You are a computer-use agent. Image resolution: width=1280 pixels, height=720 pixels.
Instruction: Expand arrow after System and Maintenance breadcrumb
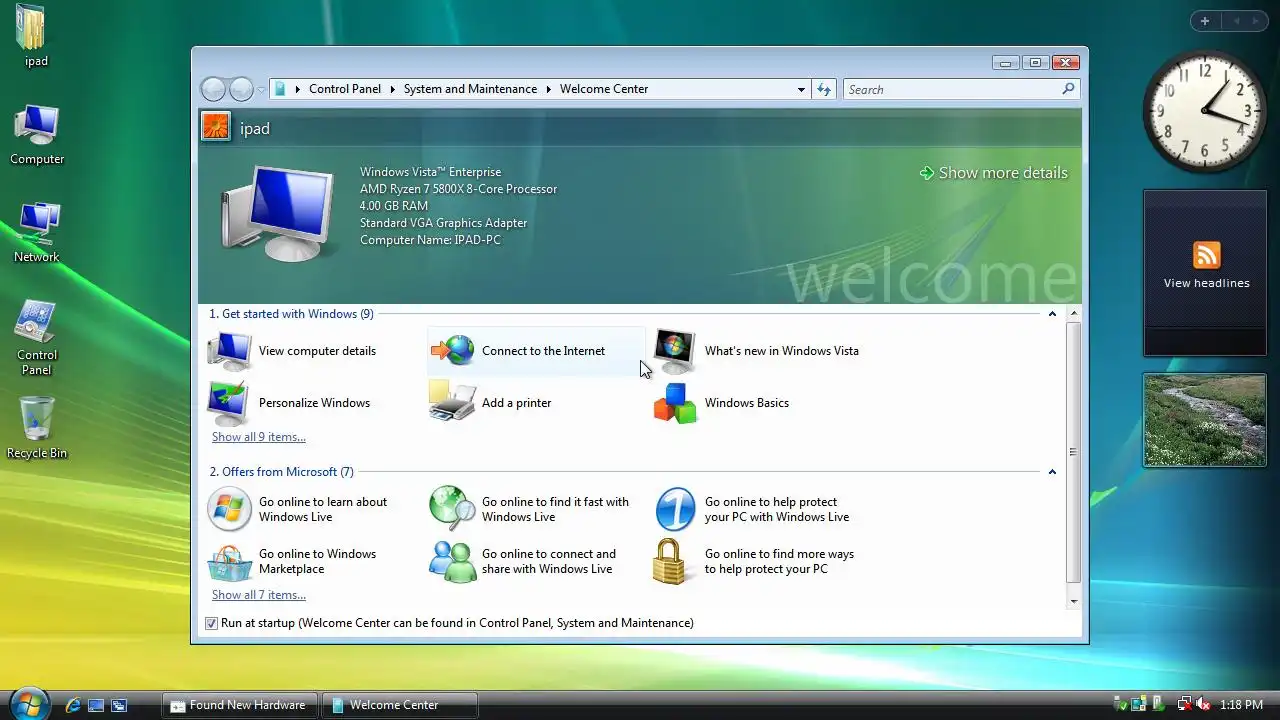548,89
